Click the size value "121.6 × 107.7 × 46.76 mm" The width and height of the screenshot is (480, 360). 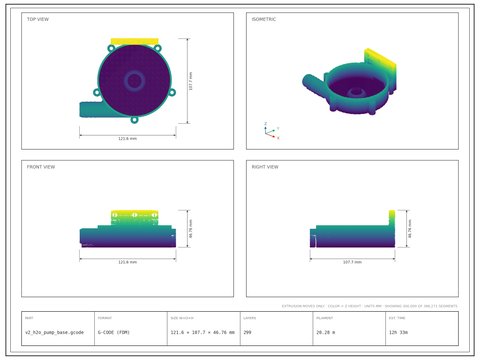point(203,332)
